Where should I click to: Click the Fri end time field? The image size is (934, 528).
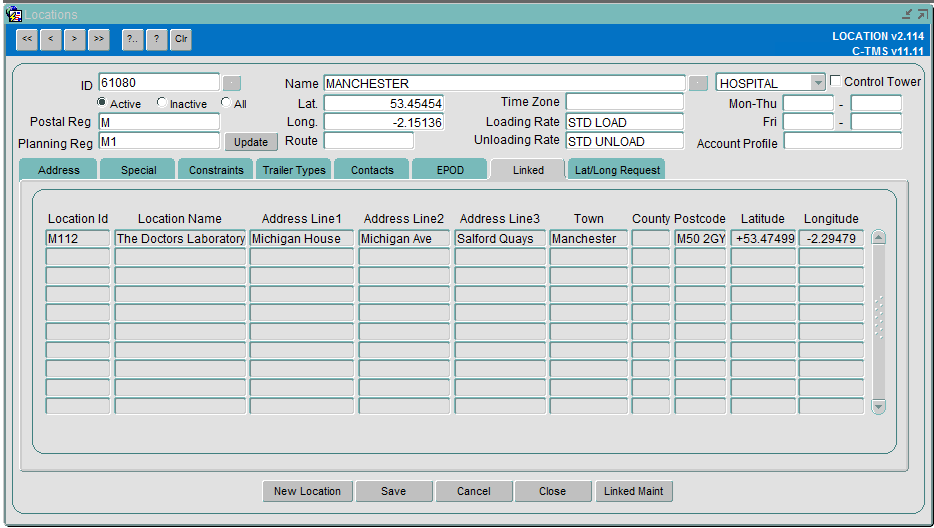[876, 122]
